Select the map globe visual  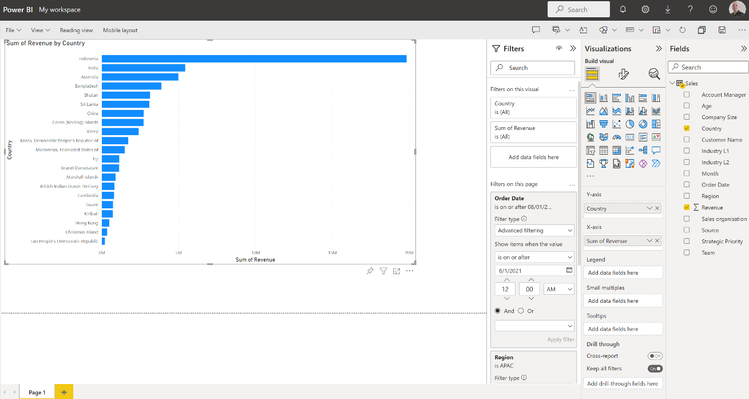tap(590, 137)
